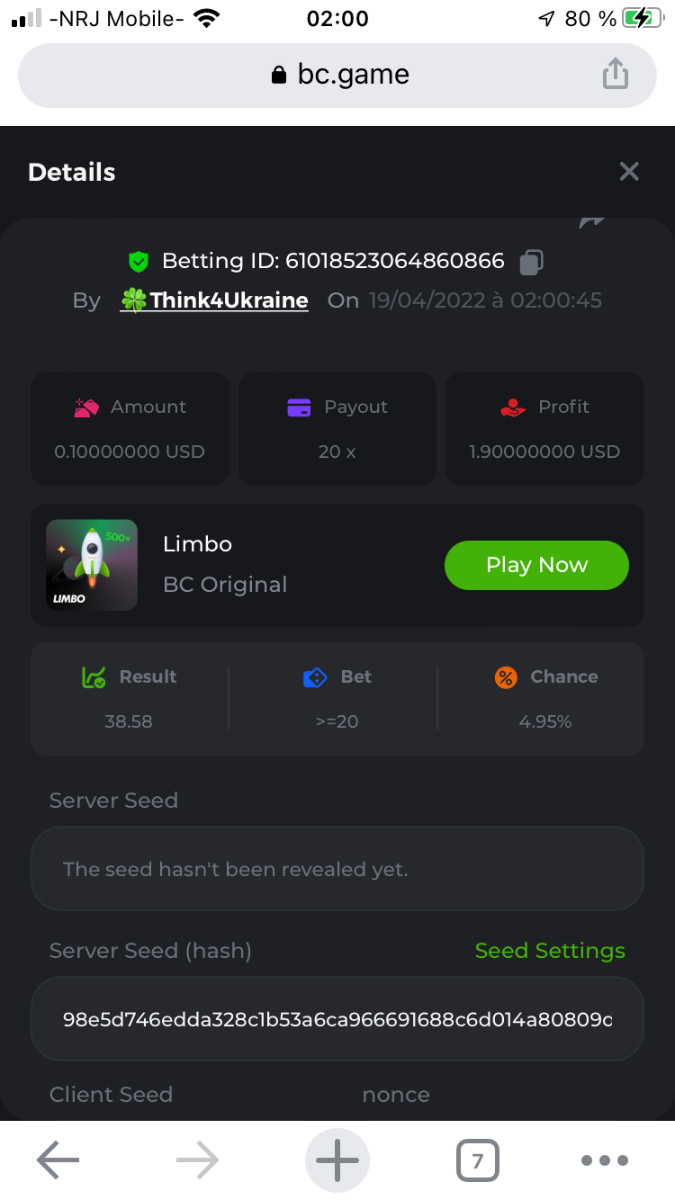
Task: Tap the unrevealed Server Seed field
Action: [337, 869]
